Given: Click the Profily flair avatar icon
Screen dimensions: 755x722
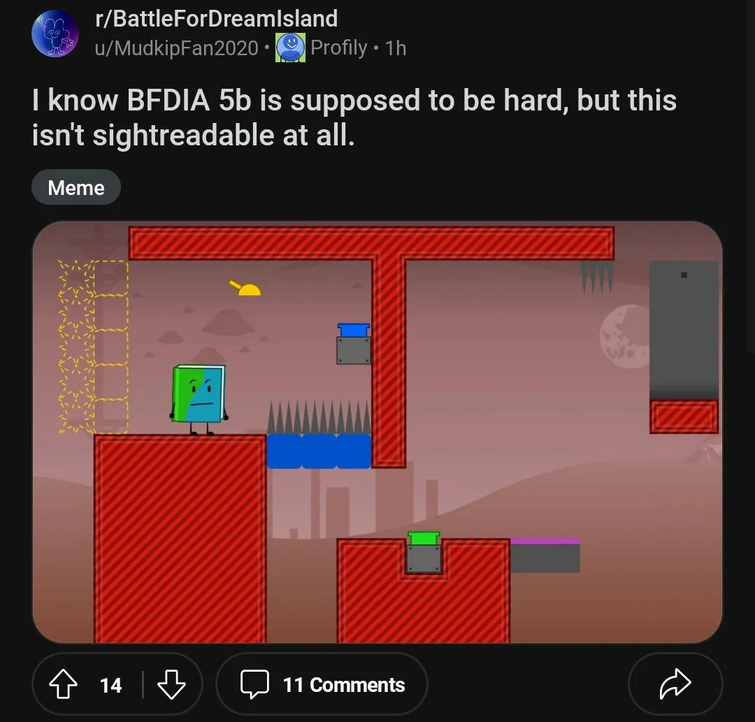Looking at the screenshot, I should click(290, 47).
